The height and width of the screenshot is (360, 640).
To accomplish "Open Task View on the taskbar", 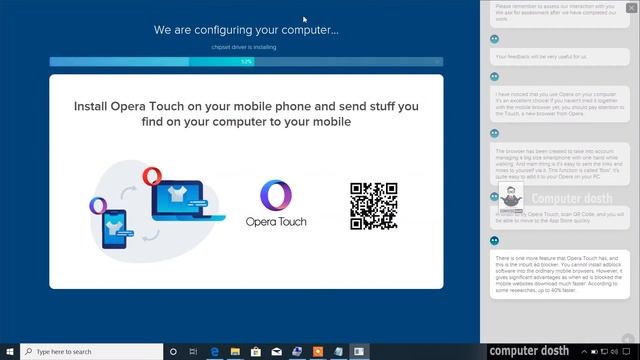I will click(x=193, y=351).
